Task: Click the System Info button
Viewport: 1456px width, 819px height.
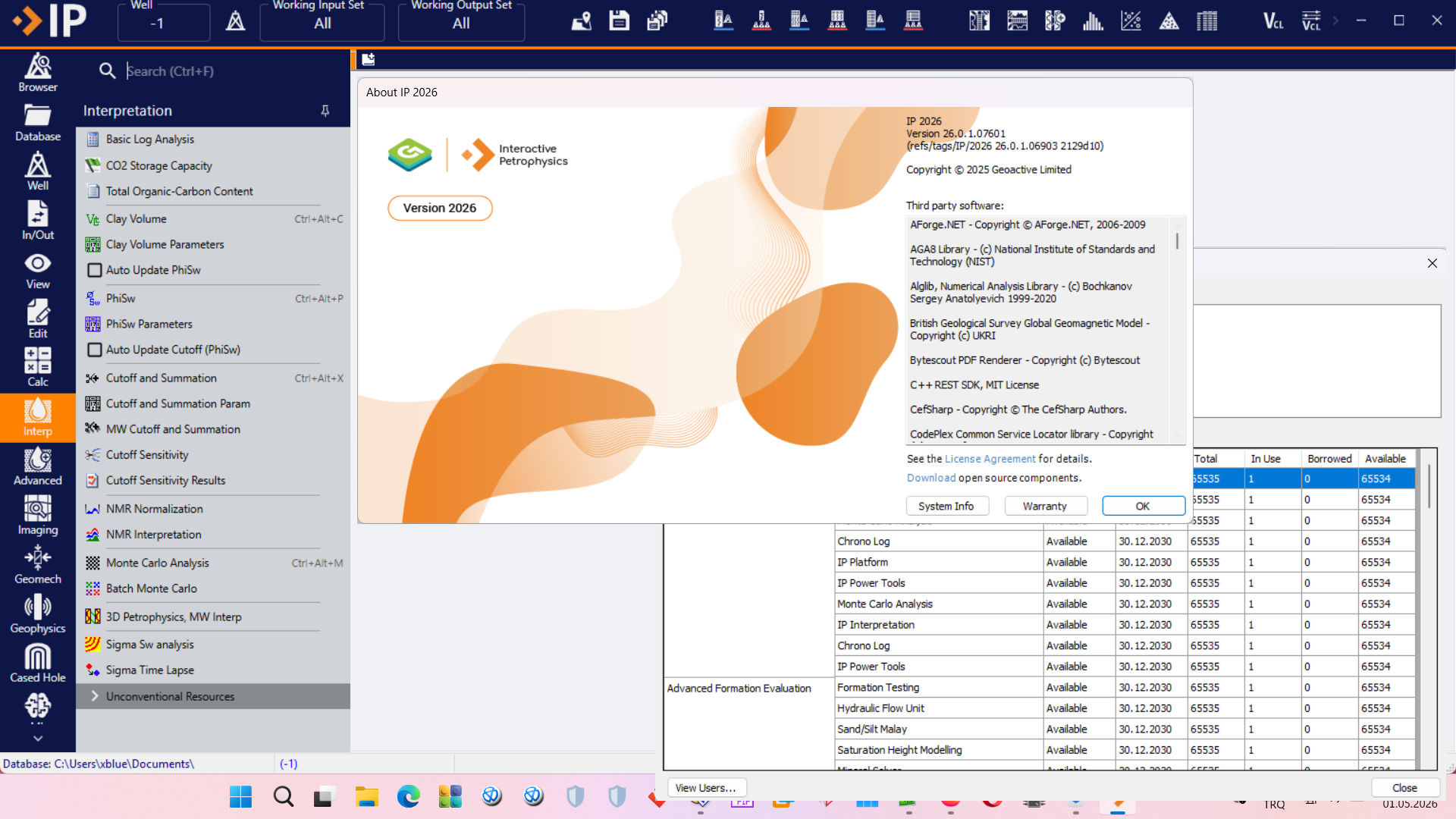Action: (946, 506)
